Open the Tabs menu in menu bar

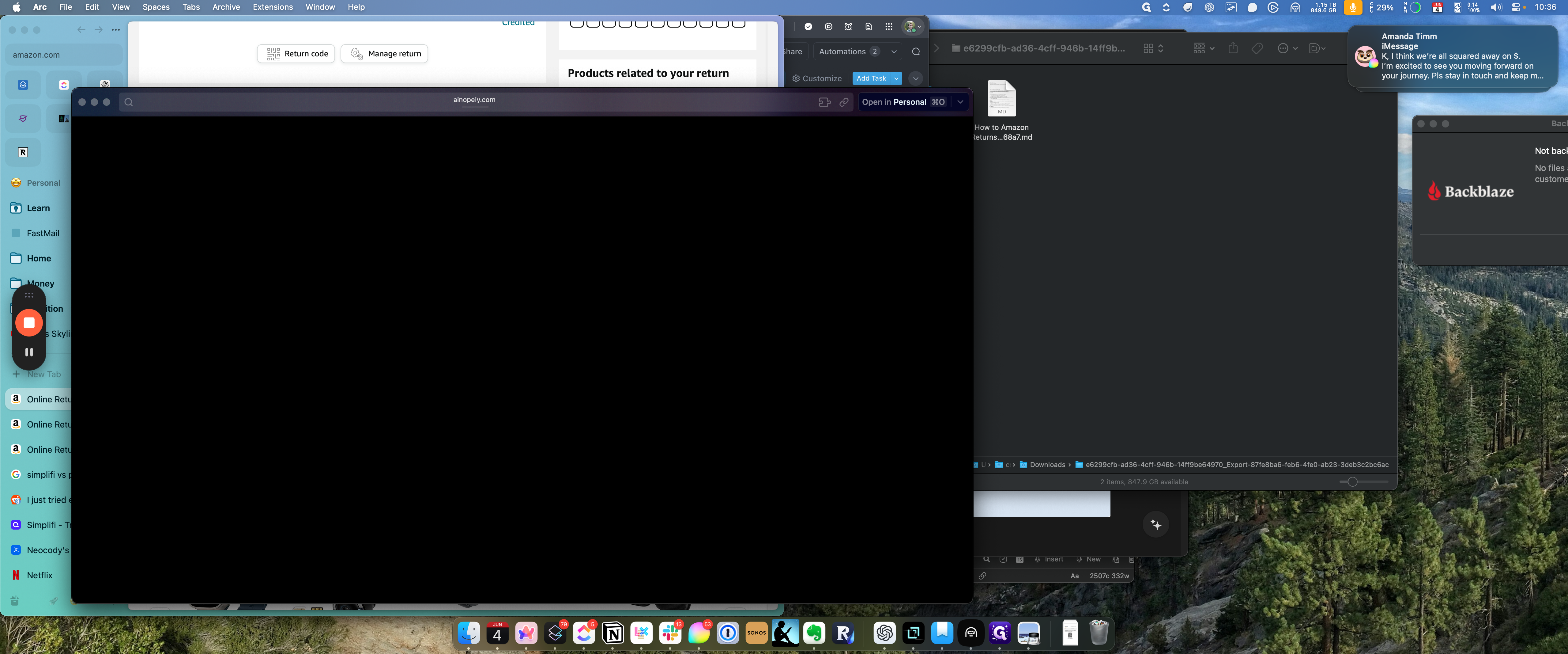click(191, 7)
